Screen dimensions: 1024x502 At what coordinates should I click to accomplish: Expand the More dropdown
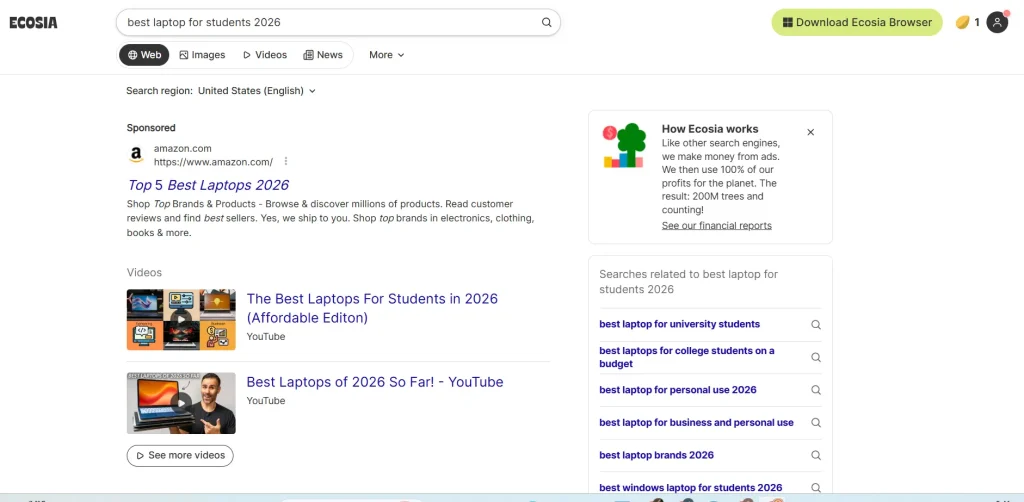[387, 55]
